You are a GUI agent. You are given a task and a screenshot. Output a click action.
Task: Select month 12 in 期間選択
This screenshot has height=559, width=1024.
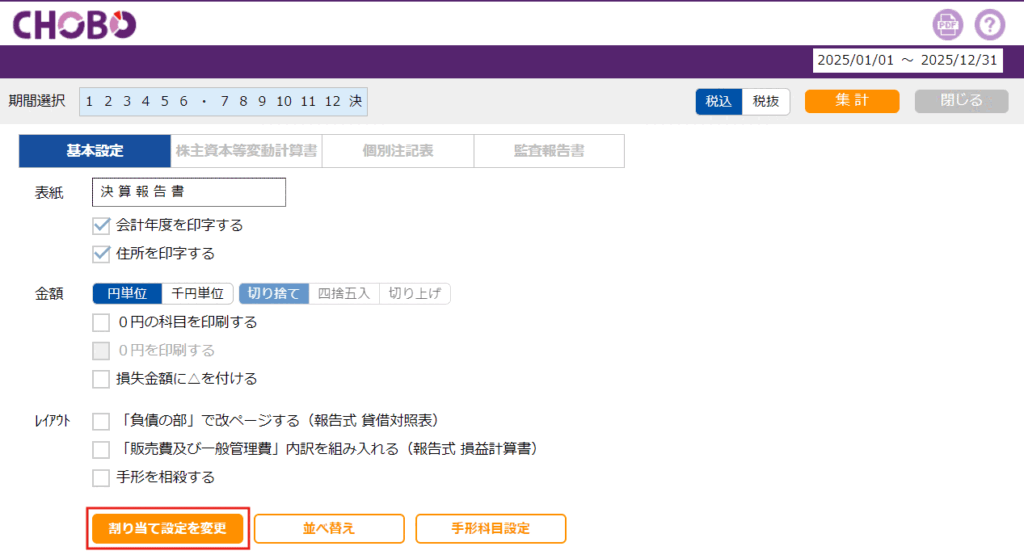coord(332,101)
